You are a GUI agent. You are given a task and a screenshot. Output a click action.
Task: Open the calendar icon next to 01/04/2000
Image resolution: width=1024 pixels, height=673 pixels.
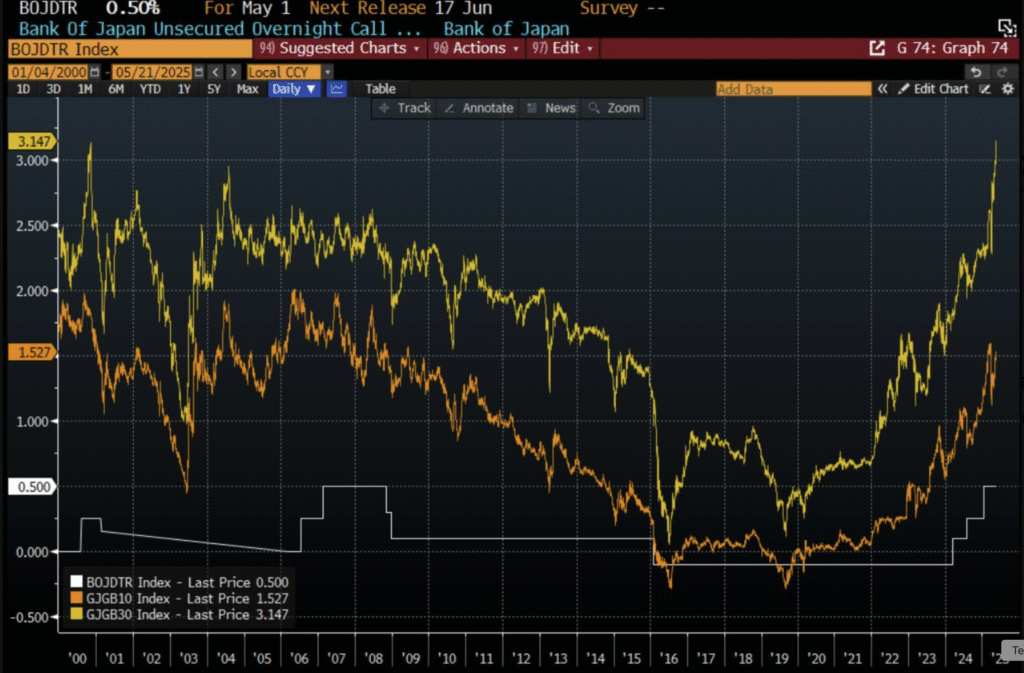[x=95, y=72]
